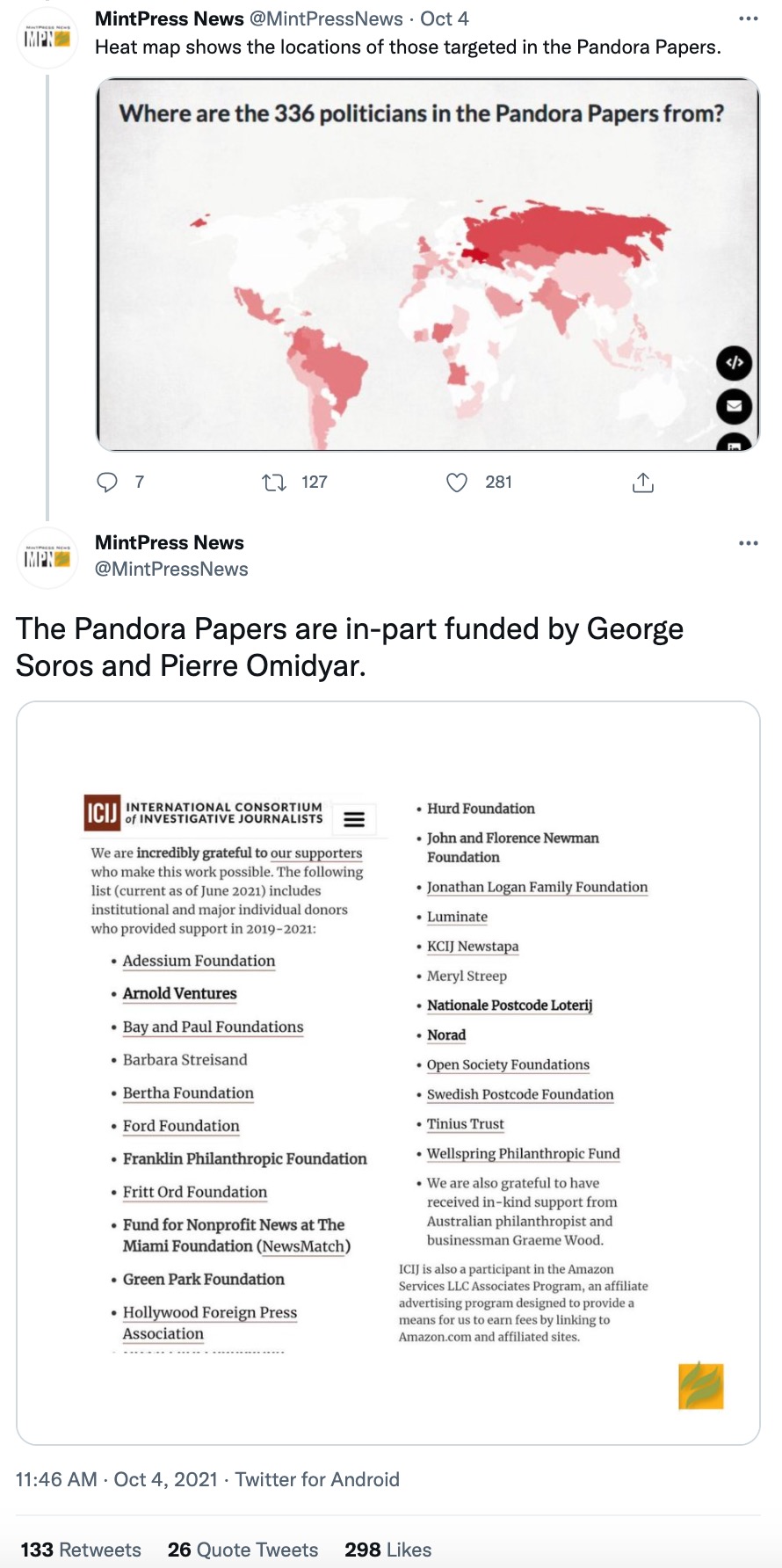782x1568 pixels.
Task: Click the Twitter for Android source link
Action: tap(317, 1479)
